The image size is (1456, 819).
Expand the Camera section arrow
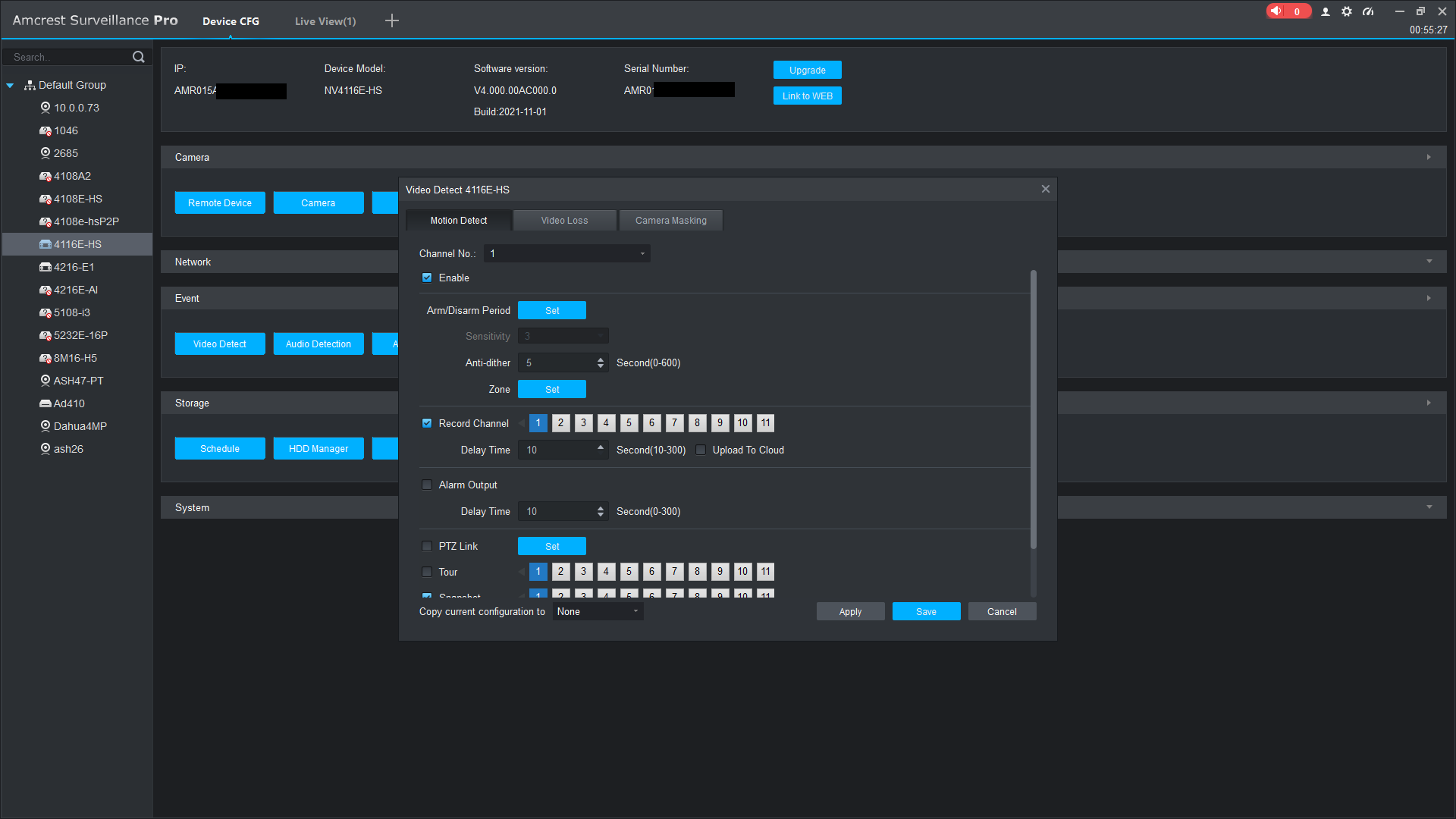pyautogui.click(x=1429, y=157)
